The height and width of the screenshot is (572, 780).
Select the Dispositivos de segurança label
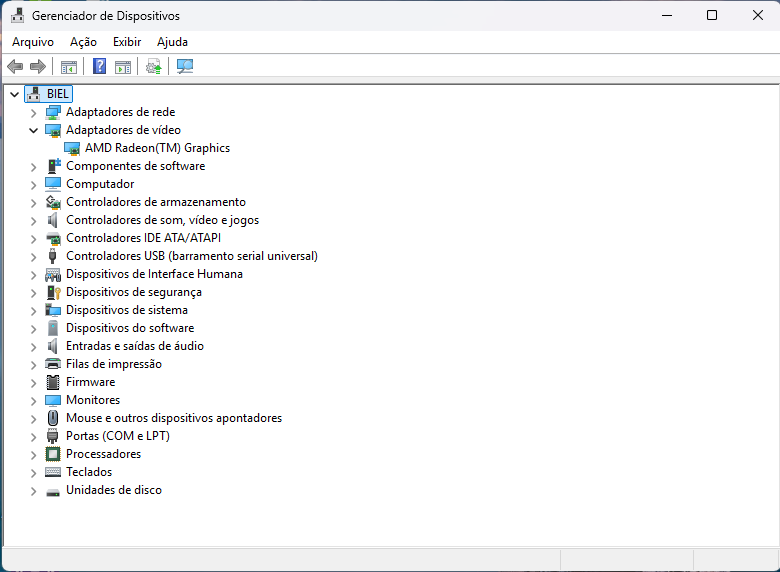134,292
